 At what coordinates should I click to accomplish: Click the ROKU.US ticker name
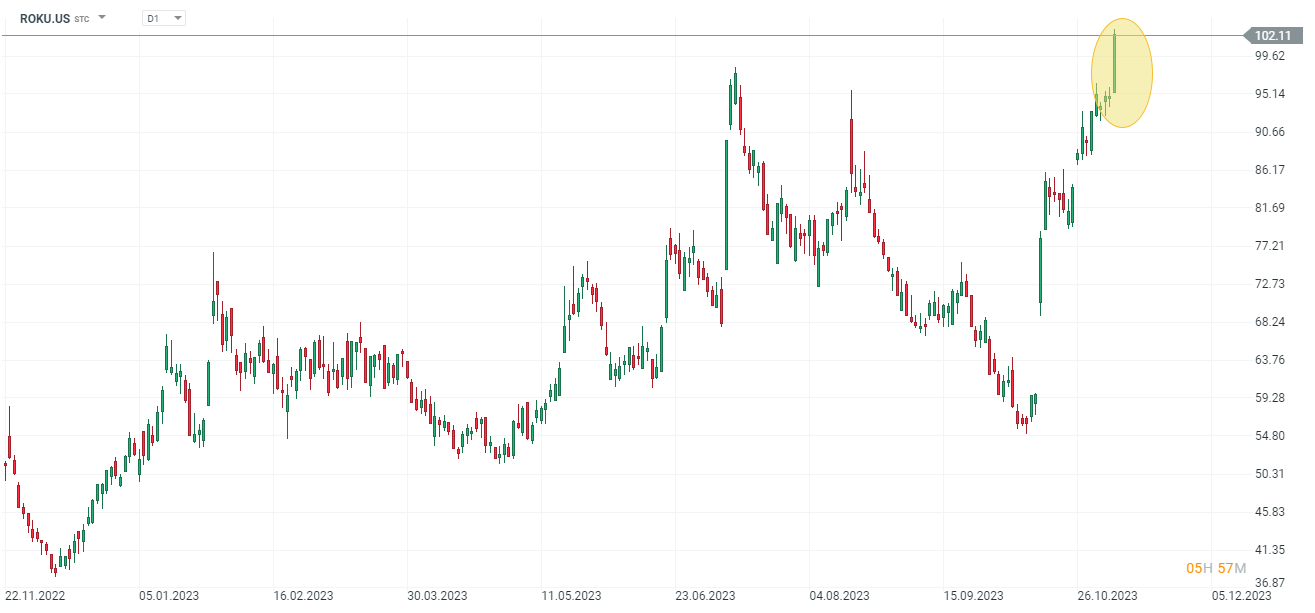[x=45, y=18]
